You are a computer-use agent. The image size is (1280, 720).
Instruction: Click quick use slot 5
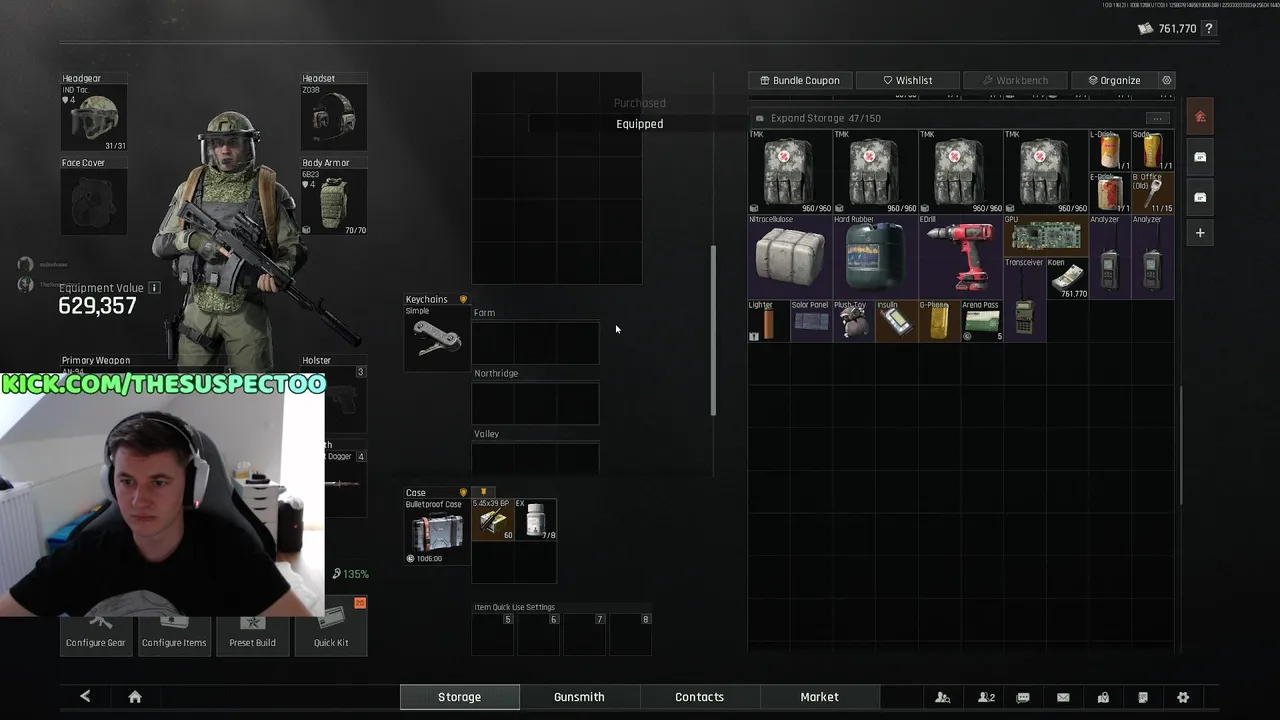[x=493, y=634]
